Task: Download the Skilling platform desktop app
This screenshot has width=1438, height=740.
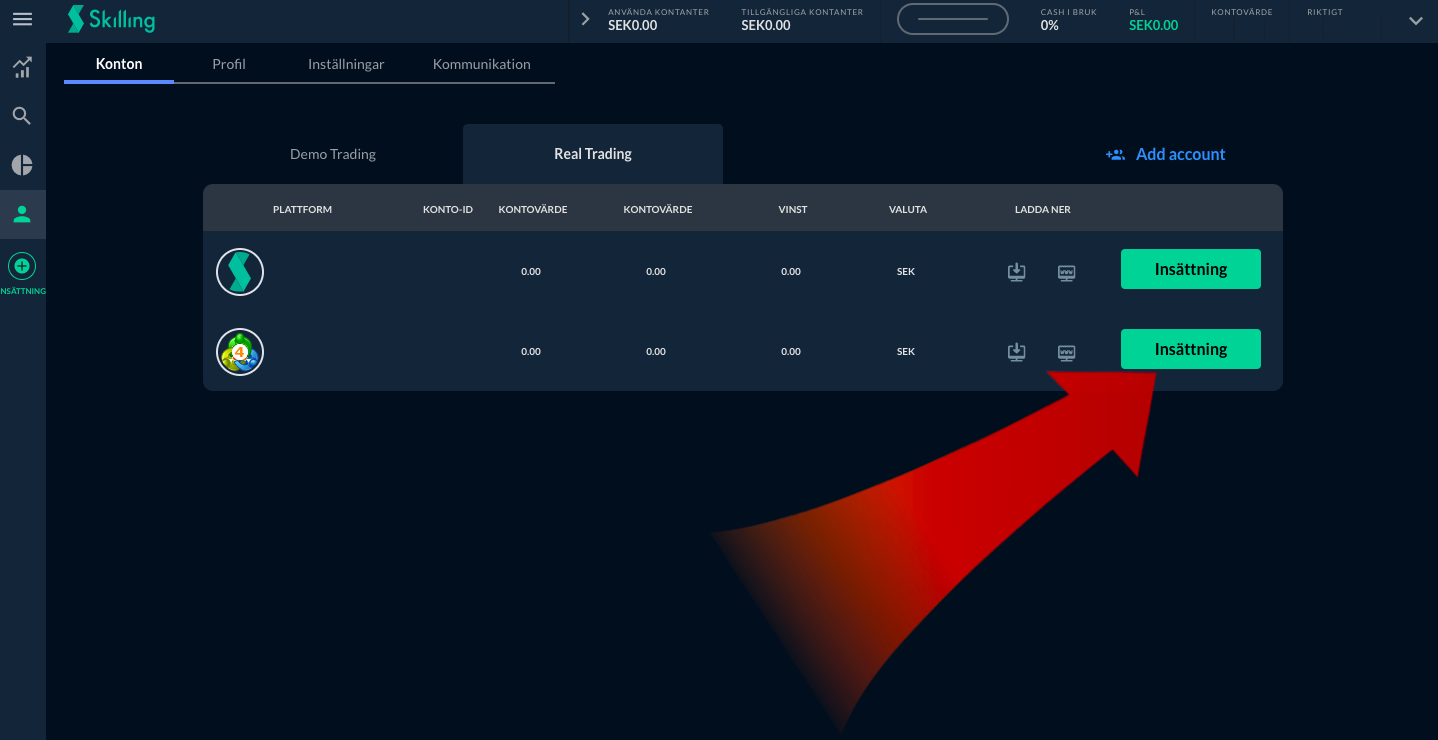Action: [1017, 272]
